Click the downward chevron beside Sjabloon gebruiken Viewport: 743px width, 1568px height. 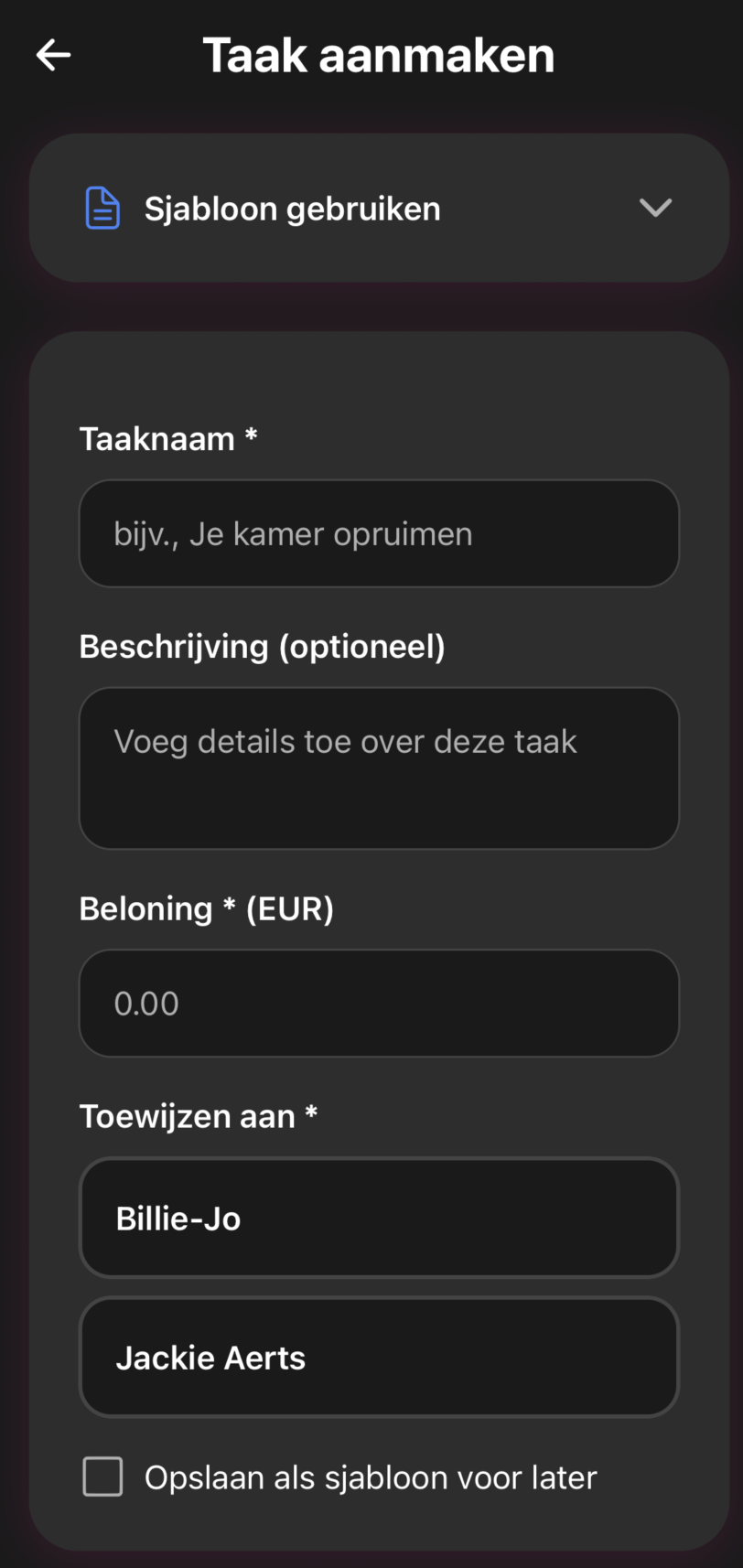[x=655, y=208]
